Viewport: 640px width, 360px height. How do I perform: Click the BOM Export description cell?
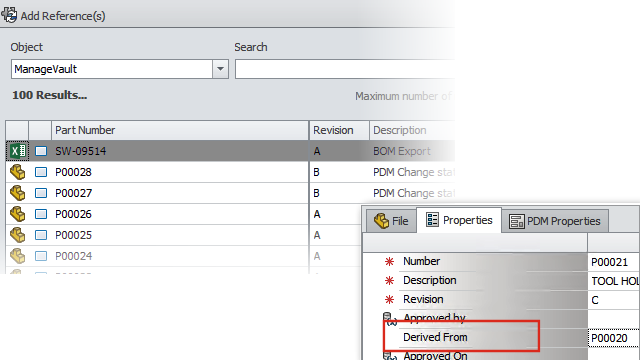click(402, 151)
